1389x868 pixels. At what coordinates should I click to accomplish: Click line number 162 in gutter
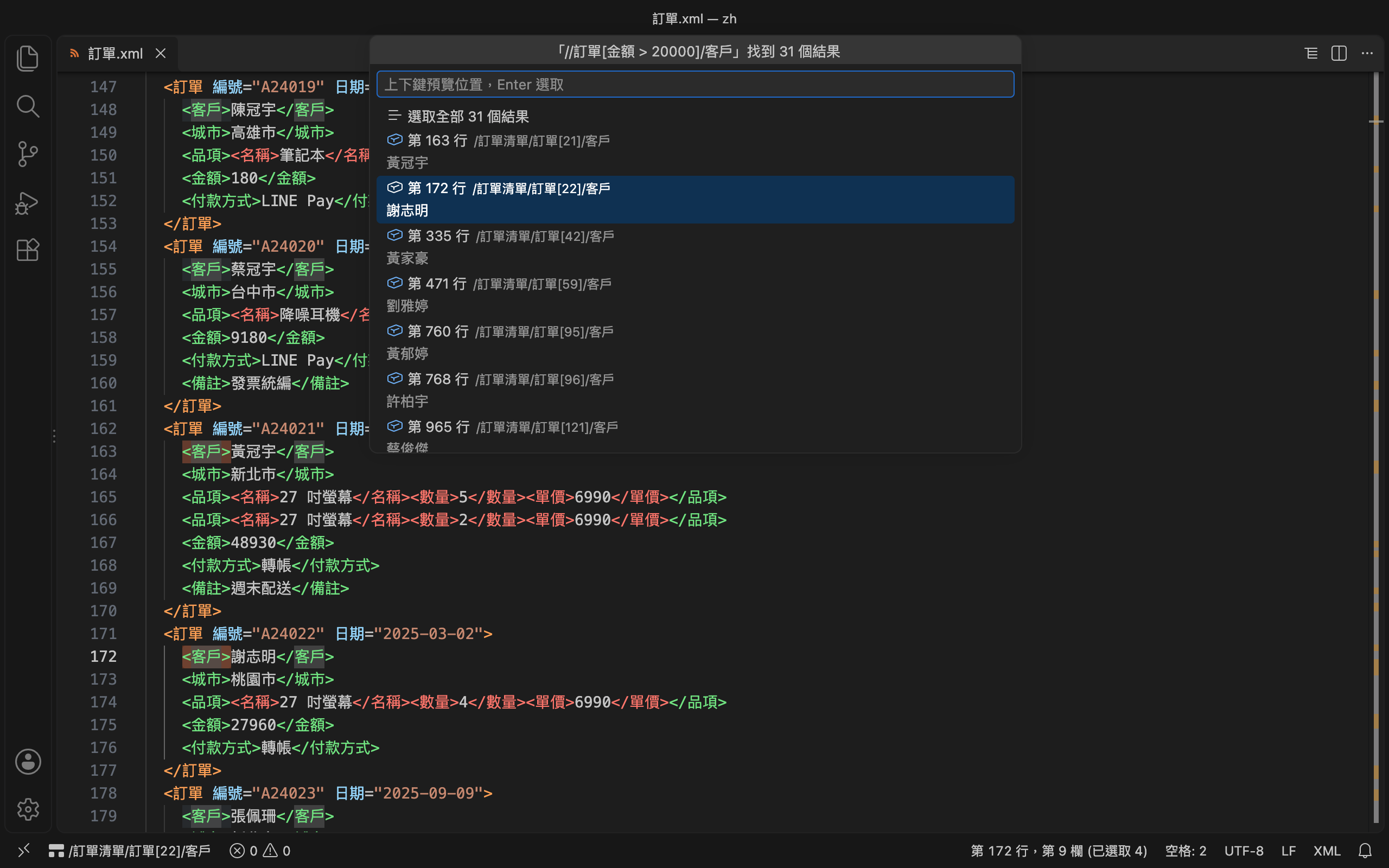103,429
